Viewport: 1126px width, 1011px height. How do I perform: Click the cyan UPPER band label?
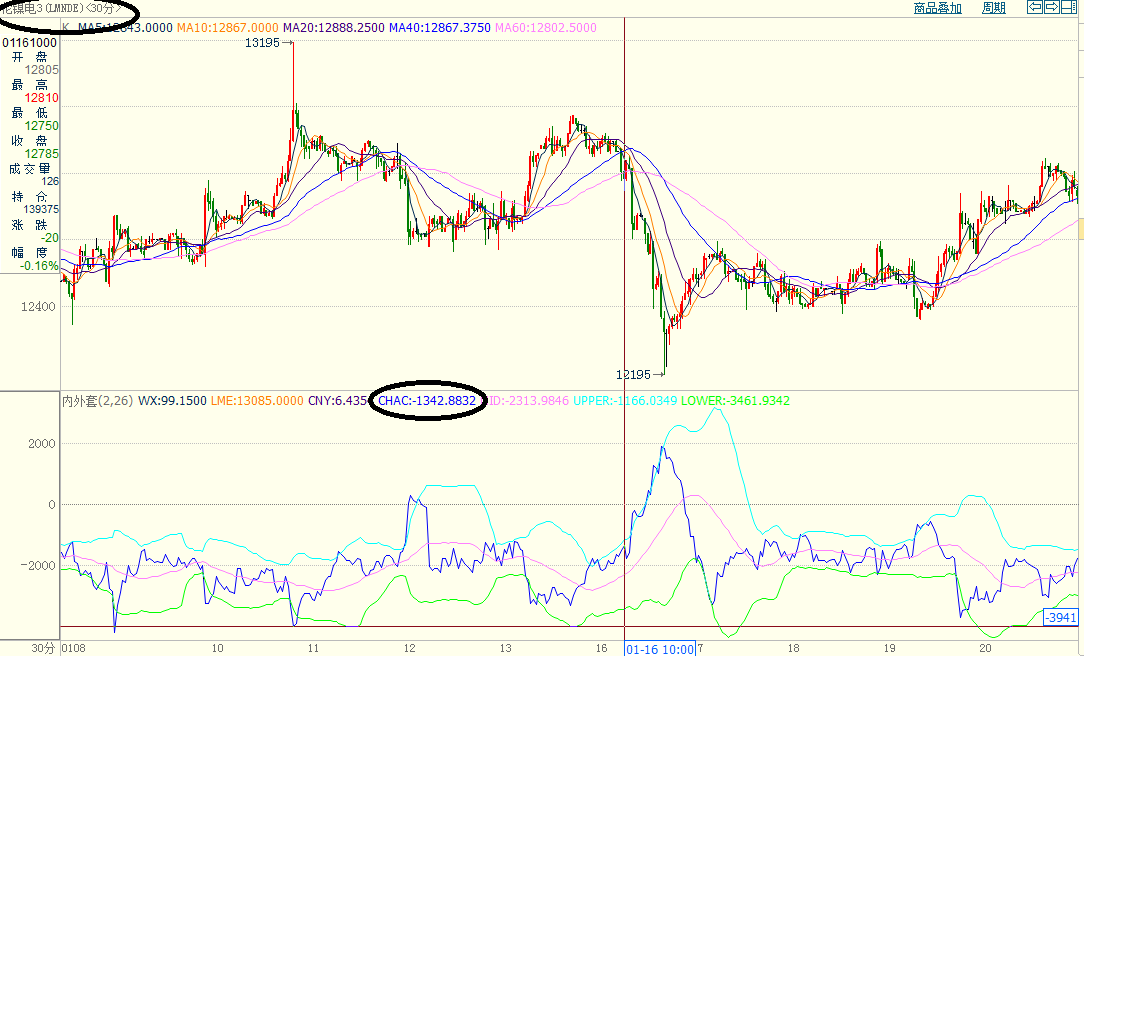[x=624, y=401]
